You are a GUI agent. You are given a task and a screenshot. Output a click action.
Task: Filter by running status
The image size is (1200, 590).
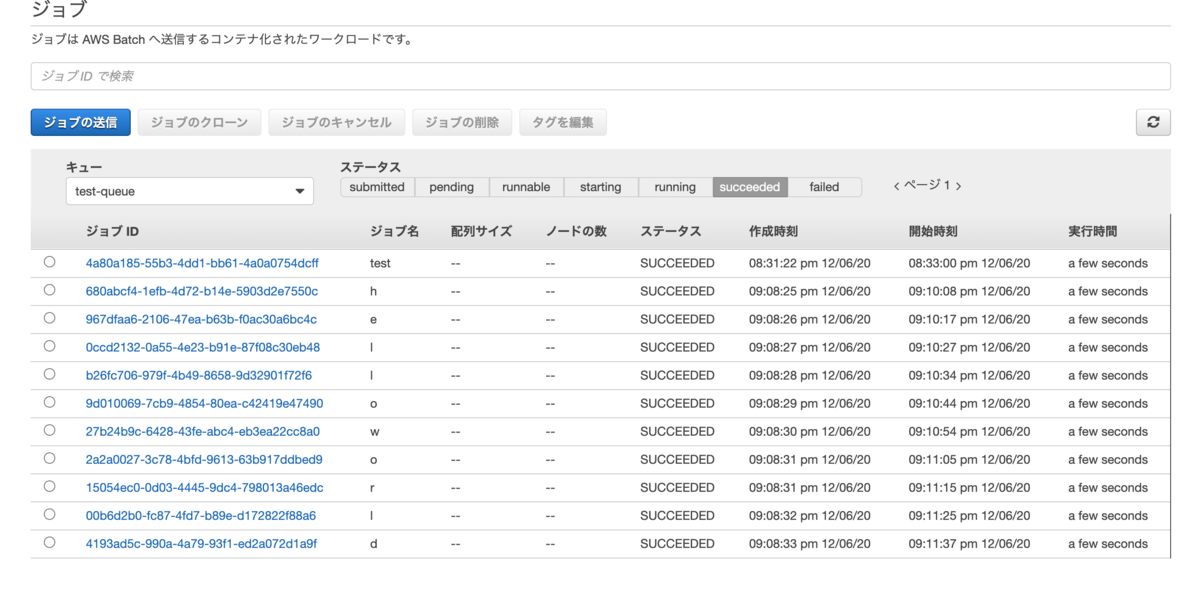(675, 187)
